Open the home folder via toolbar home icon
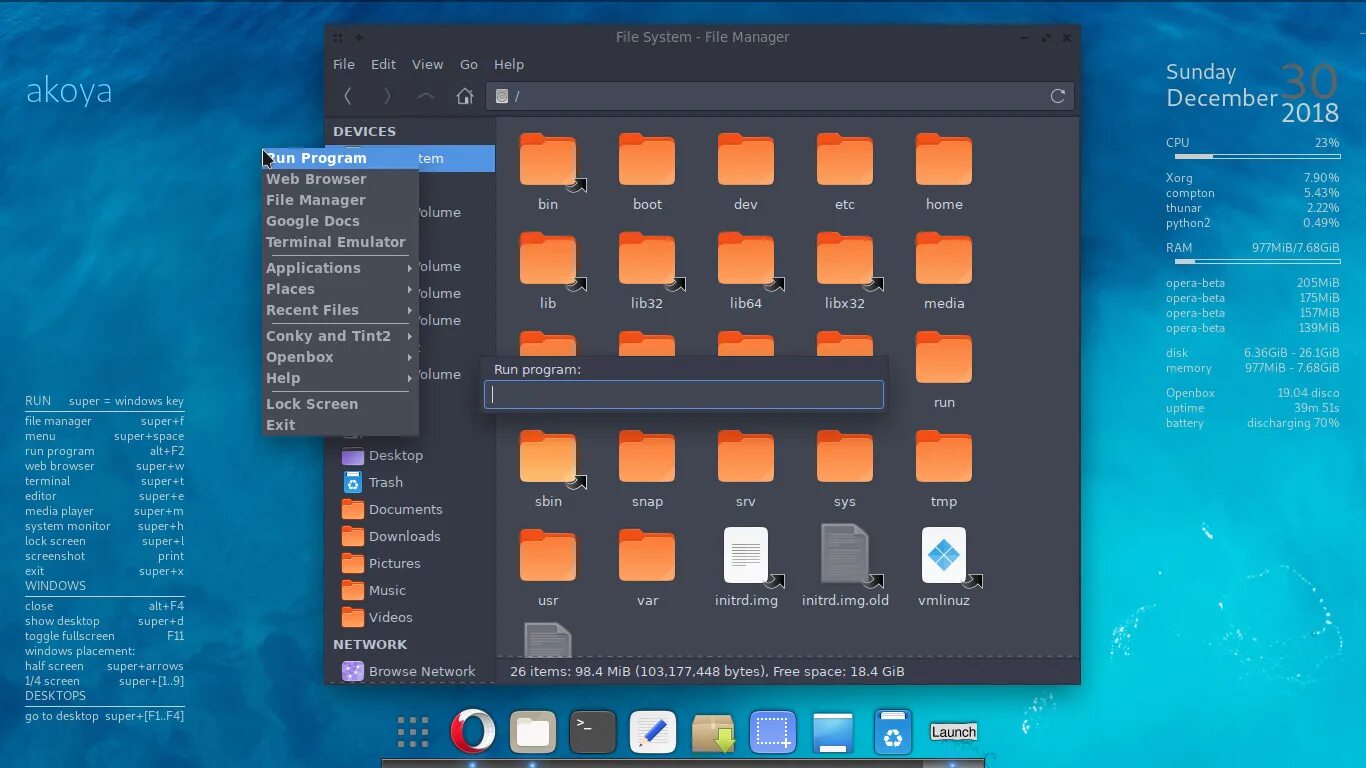The image size is (1366, 768). [x=464, y=96]
